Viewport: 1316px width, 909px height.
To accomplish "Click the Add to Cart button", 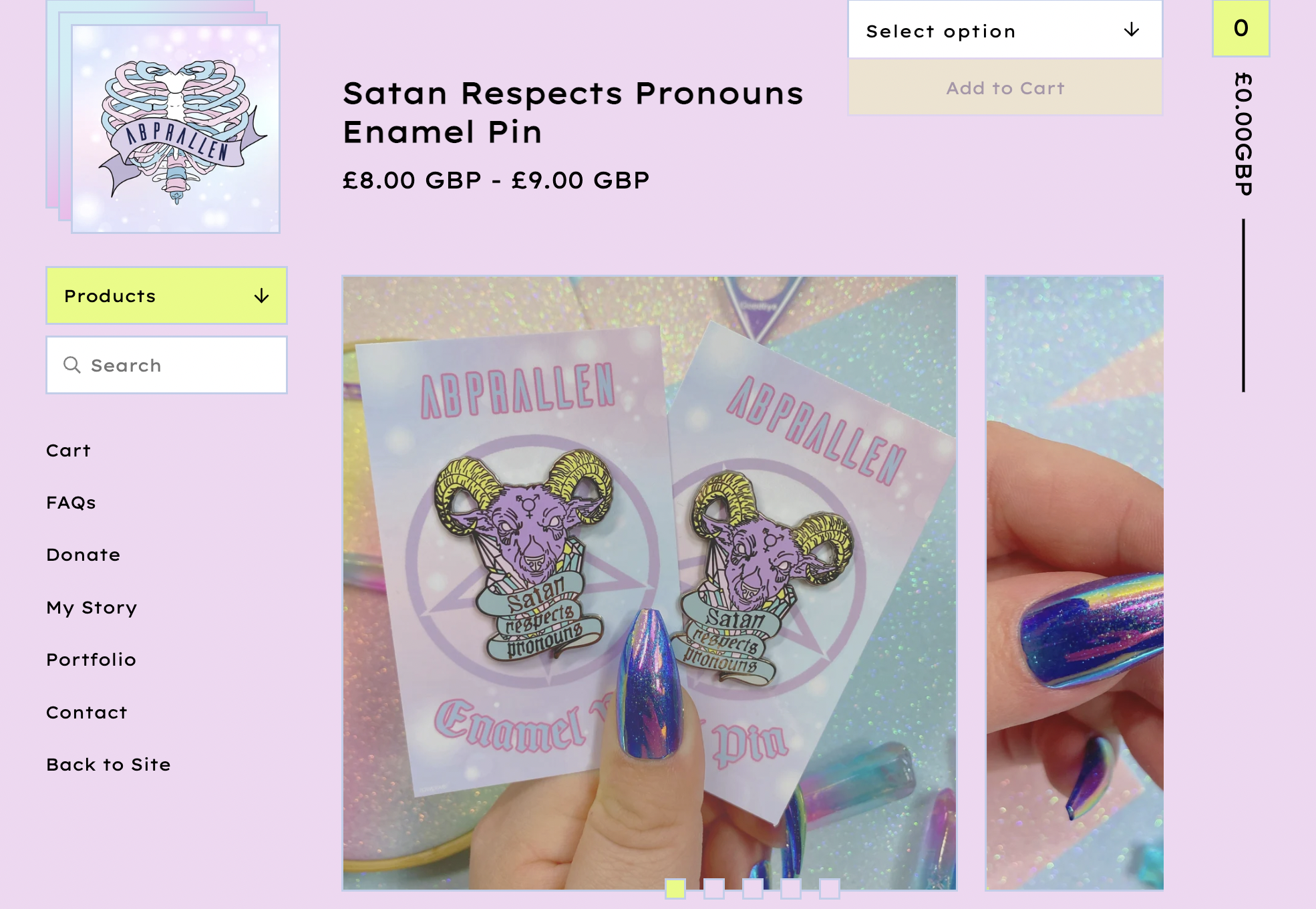I will 1005,88.
